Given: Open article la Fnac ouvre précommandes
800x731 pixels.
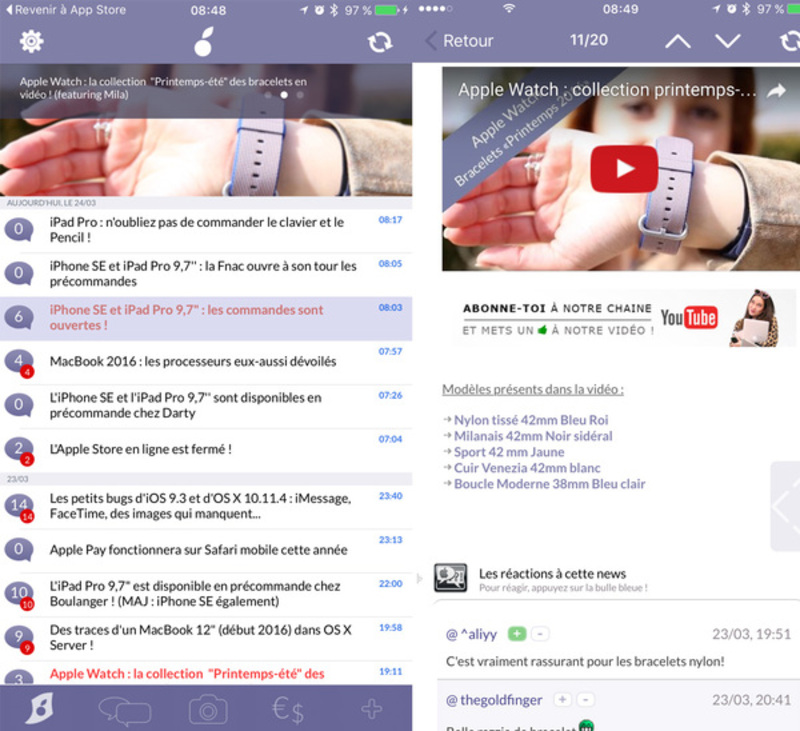Looking at the screenshot, I should pos(206,274).
